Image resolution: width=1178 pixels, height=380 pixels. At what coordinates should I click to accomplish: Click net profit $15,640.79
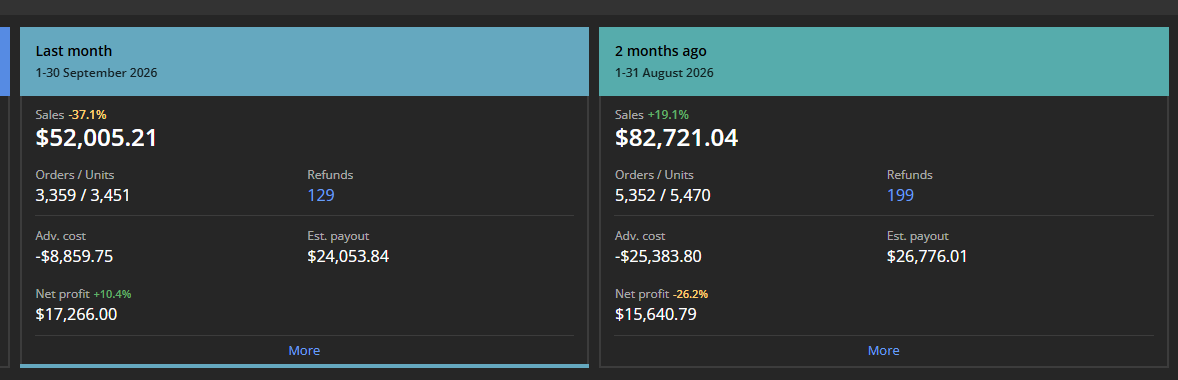pos(656,314)
